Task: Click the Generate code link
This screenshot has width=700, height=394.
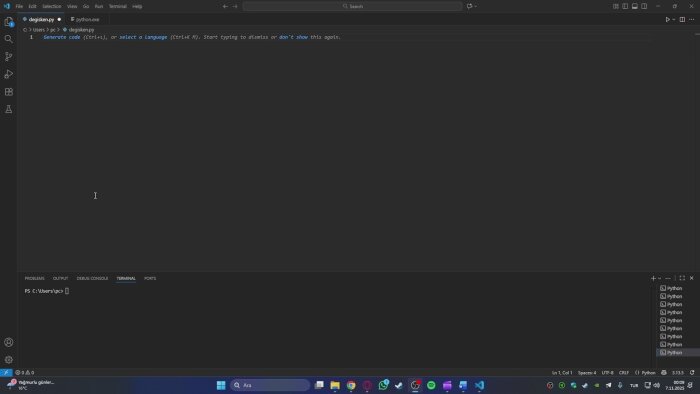Action: tap(62, 37)
